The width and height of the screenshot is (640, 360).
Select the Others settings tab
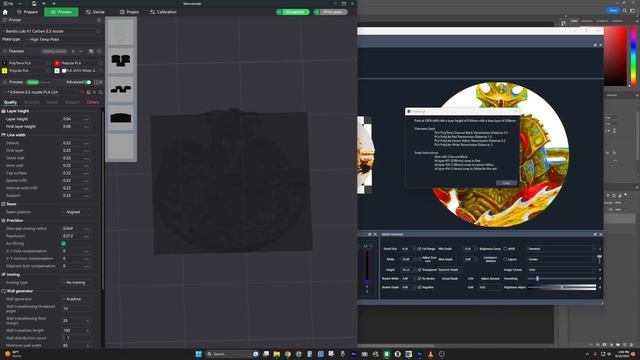[x=93, y=102]
